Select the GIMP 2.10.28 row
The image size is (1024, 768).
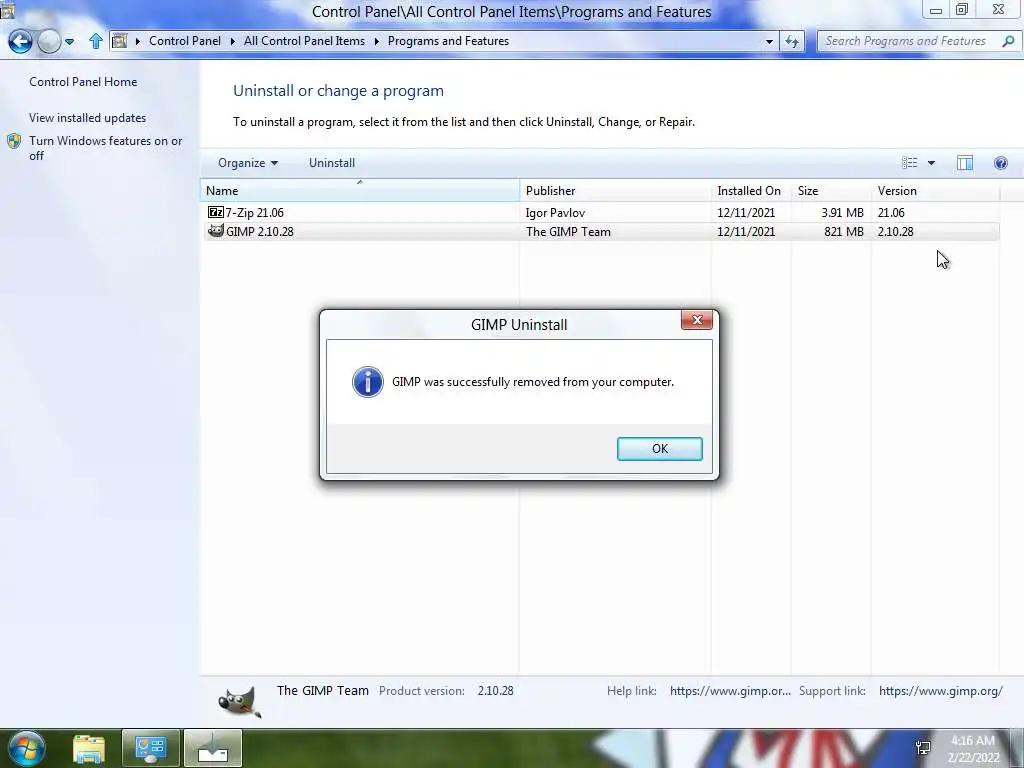(601, 231)
